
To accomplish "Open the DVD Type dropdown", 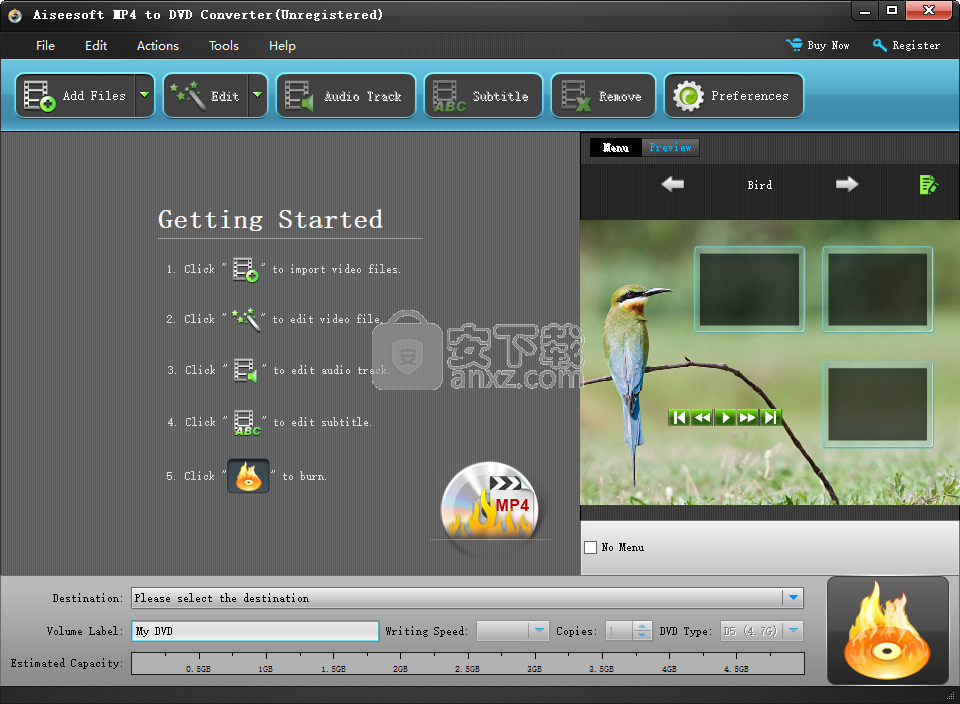I will coord(793,631).
